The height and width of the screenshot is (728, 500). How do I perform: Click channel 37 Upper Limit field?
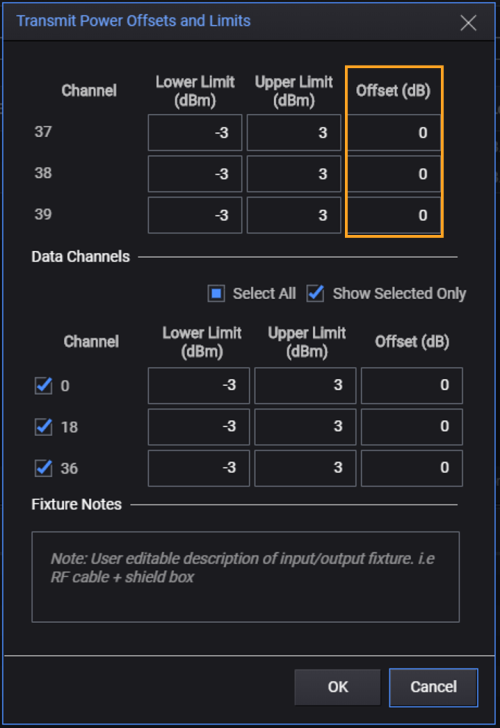coord(294,132)
